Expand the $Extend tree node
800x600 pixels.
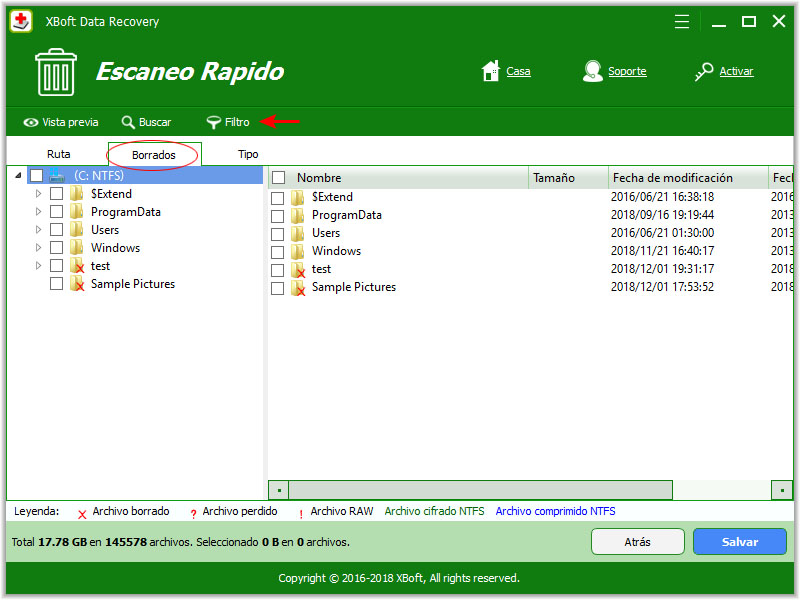pyautogui.click(x=38, y=194)
